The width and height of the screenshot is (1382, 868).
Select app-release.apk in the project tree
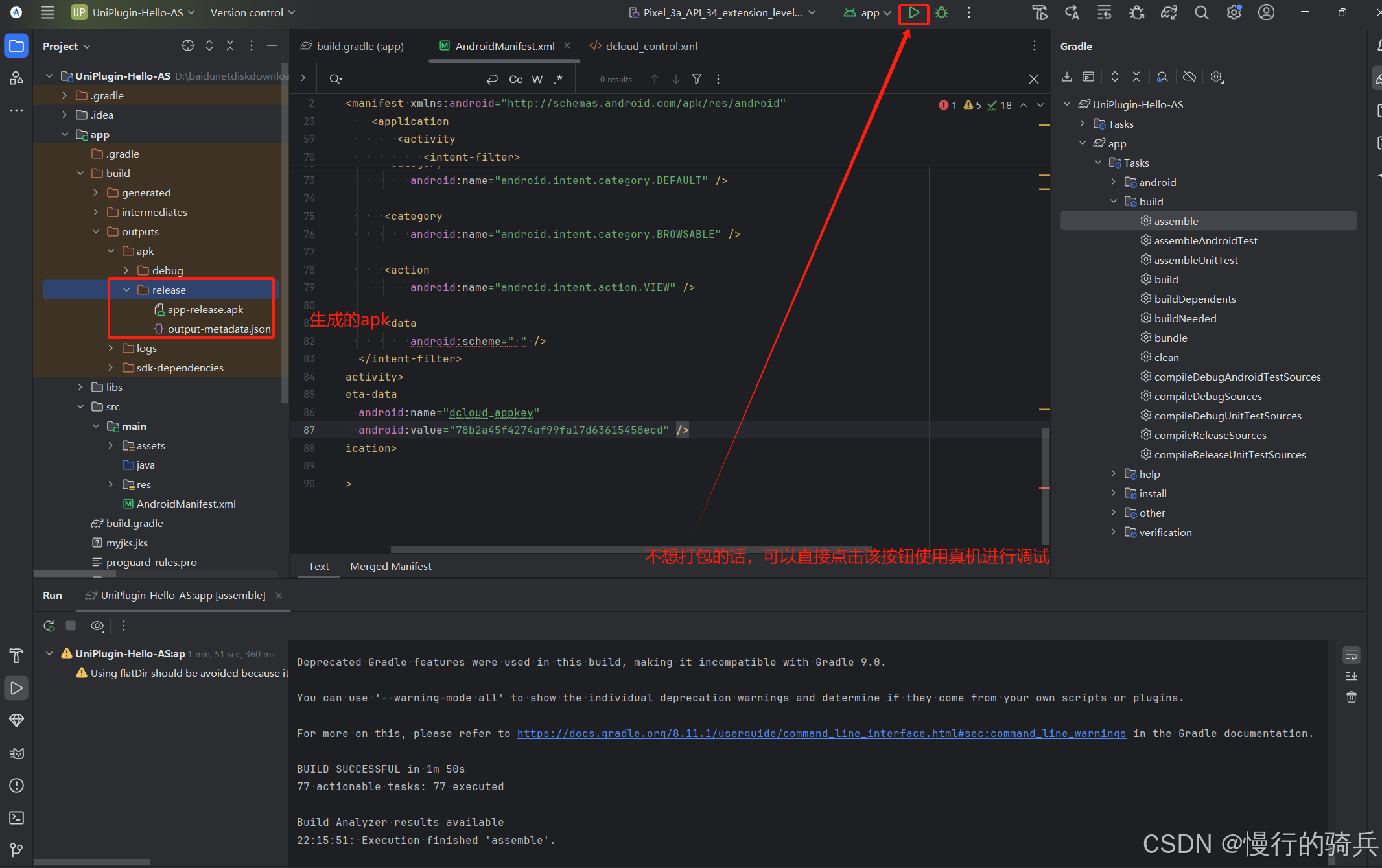click(205, 309)
